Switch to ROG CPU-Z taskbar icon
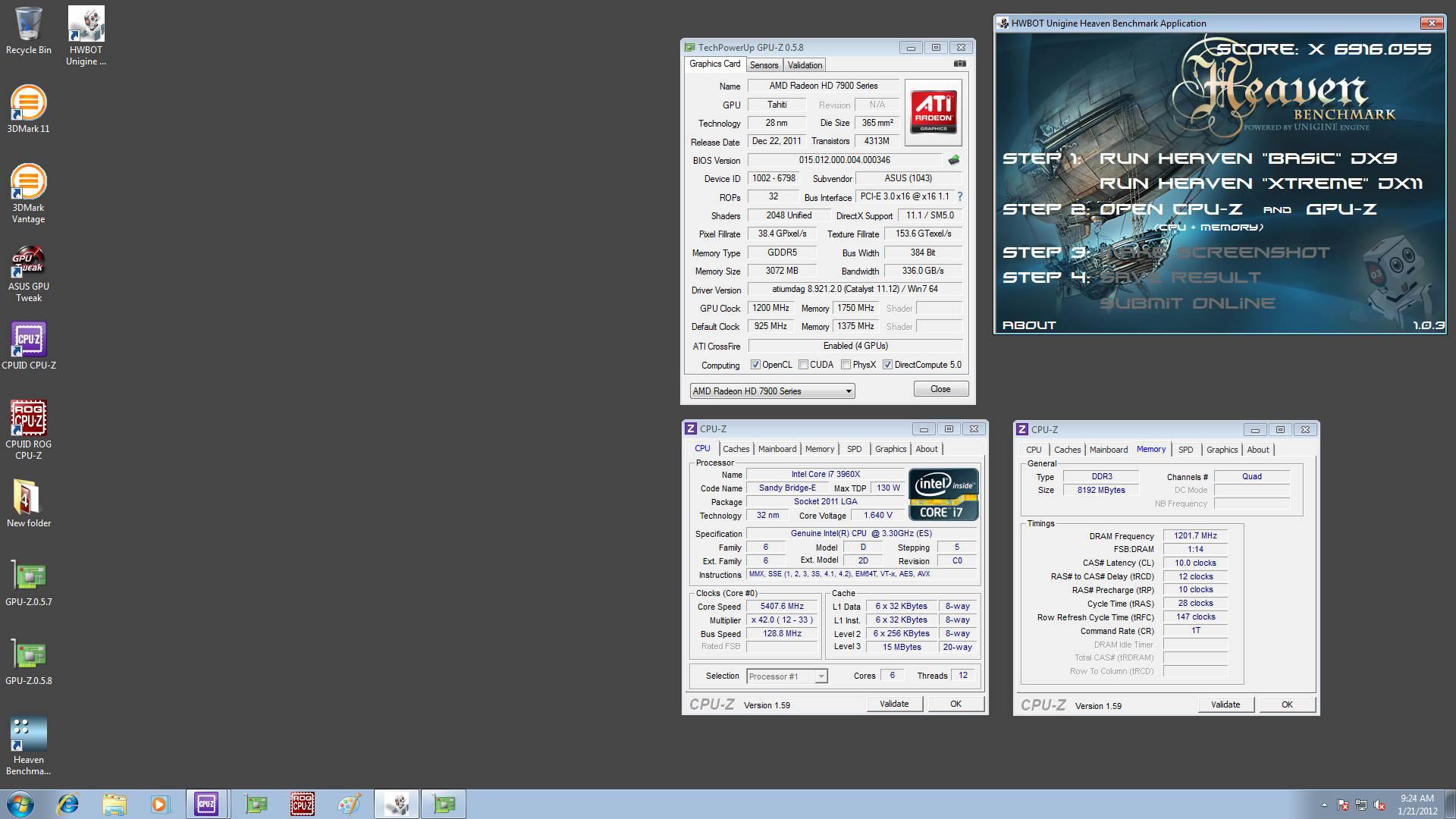 click(302, 804)
